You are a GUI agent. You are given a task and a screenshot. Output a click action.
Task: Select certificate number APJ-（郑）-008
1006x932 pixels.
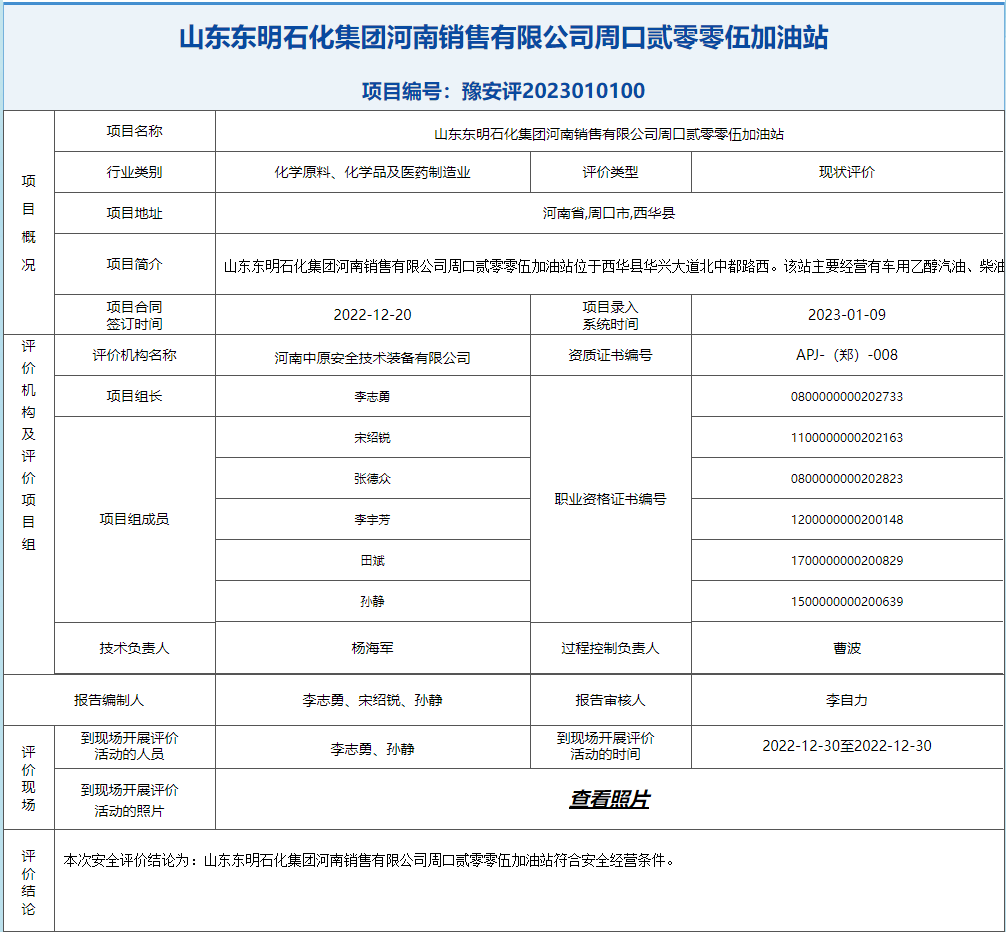(847, 355)
